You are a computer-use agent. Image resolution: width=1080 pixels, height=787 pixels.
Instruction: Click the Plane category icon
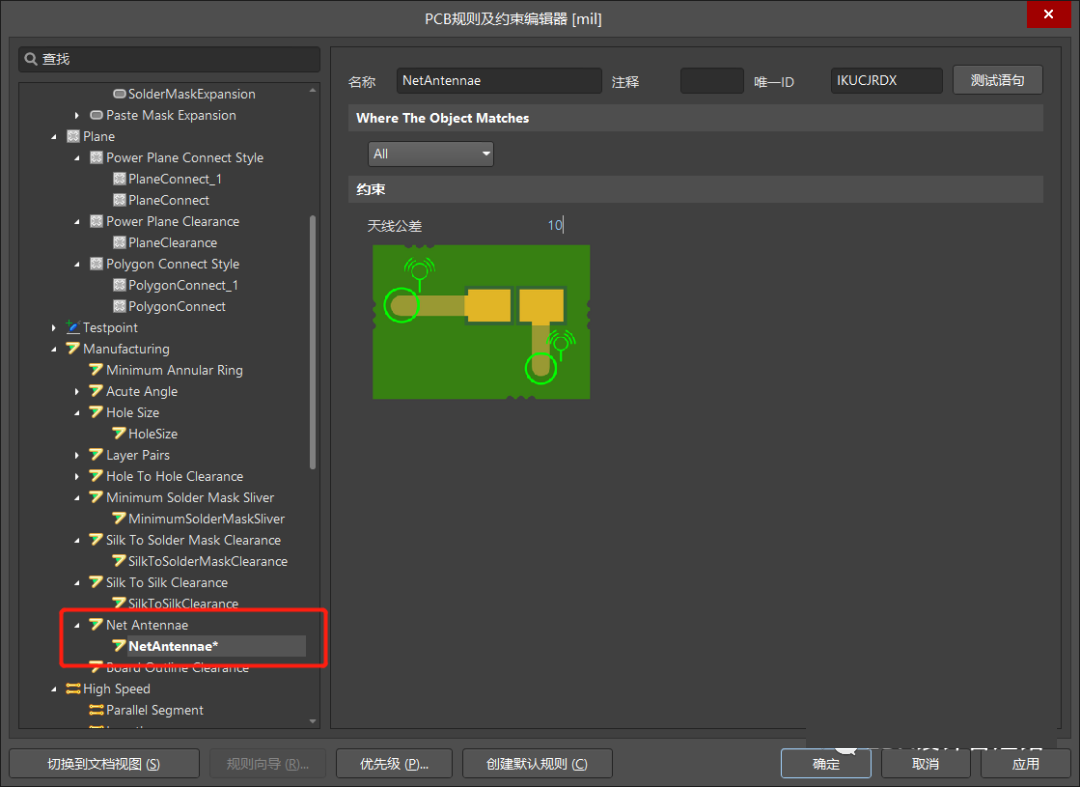73,137
